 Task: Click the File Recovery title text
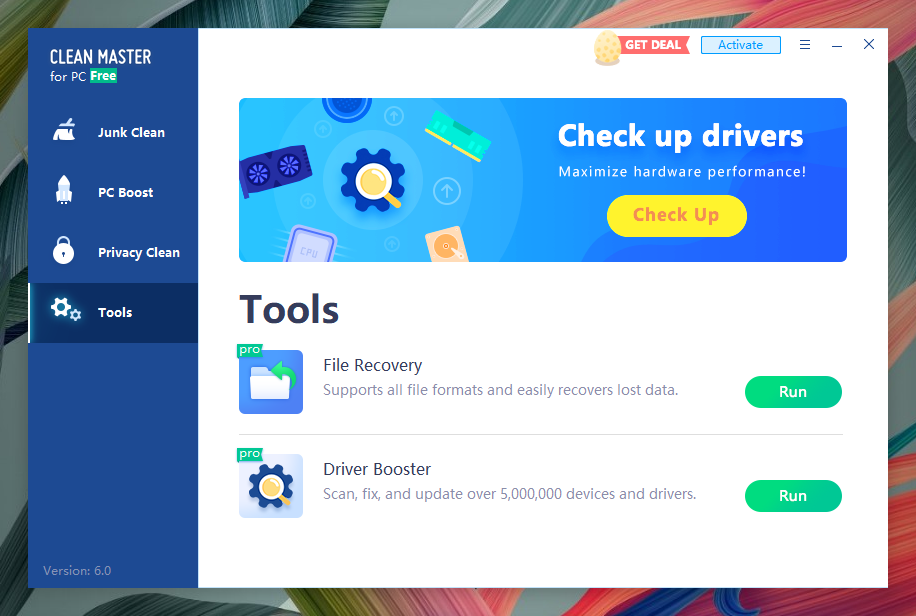click(x=372, y=365)
